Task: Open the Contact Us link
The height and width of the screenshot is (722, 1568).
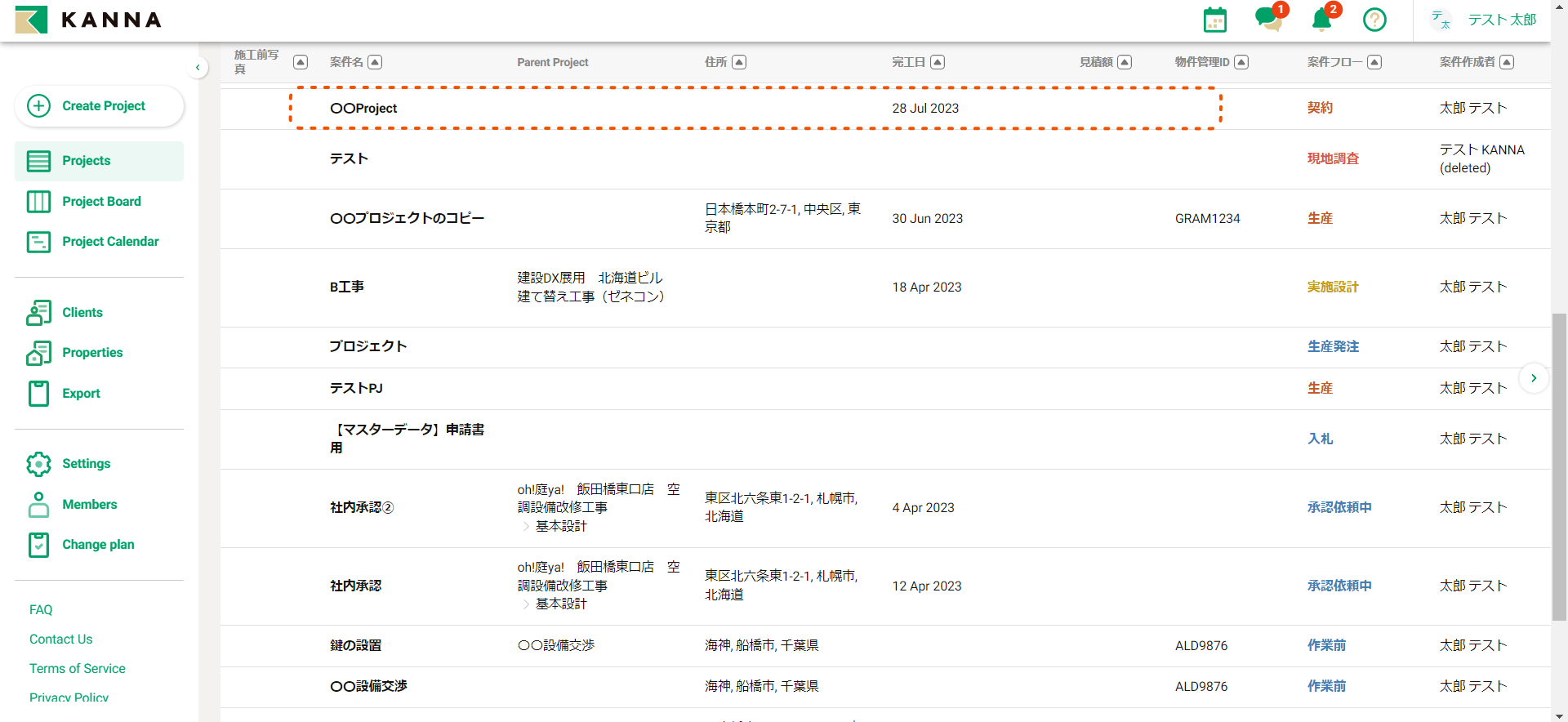Action: 61,640
